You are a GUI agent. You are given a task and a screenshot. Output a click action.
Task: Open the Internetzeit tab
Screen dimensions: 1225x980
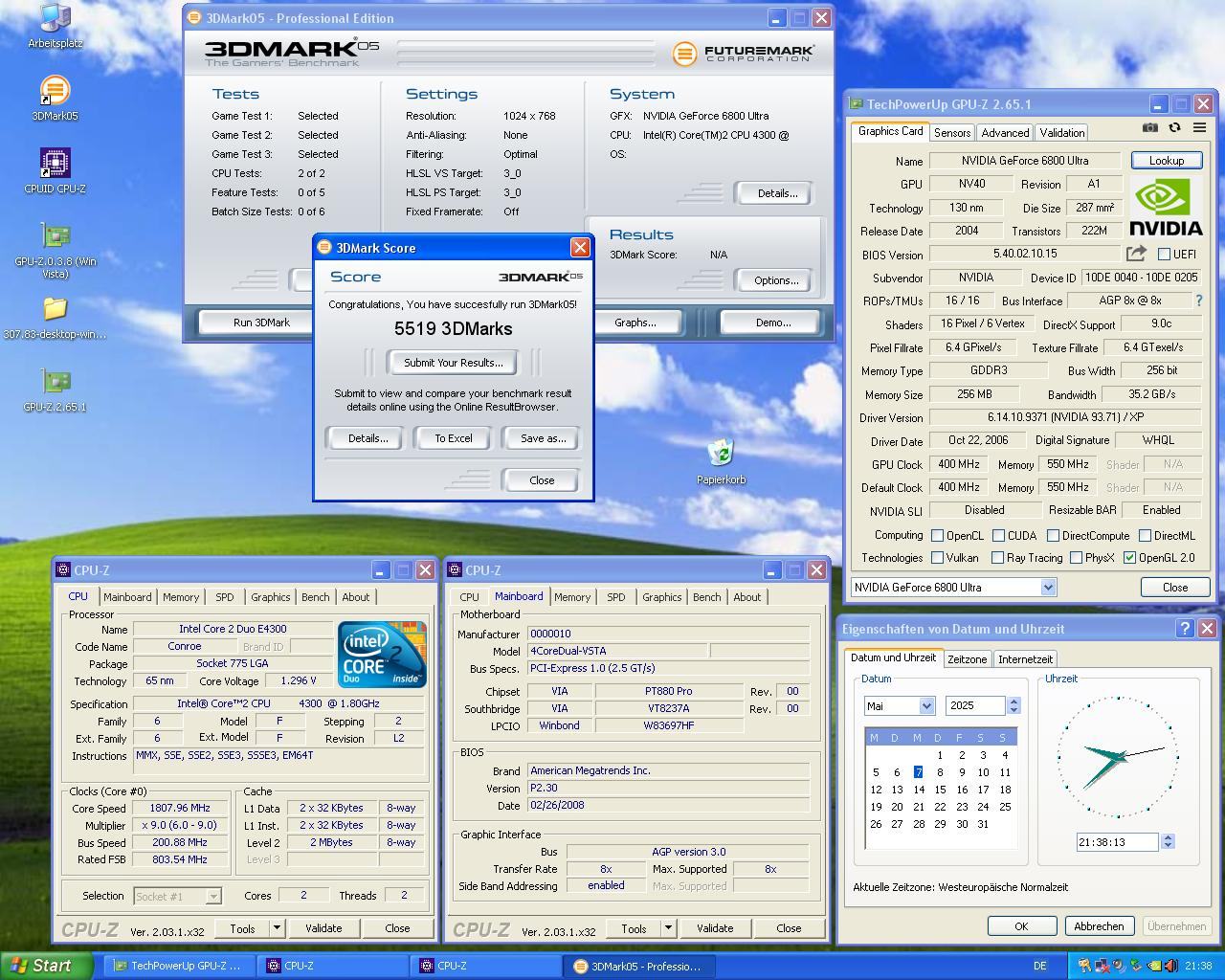tap(1025, 659)
